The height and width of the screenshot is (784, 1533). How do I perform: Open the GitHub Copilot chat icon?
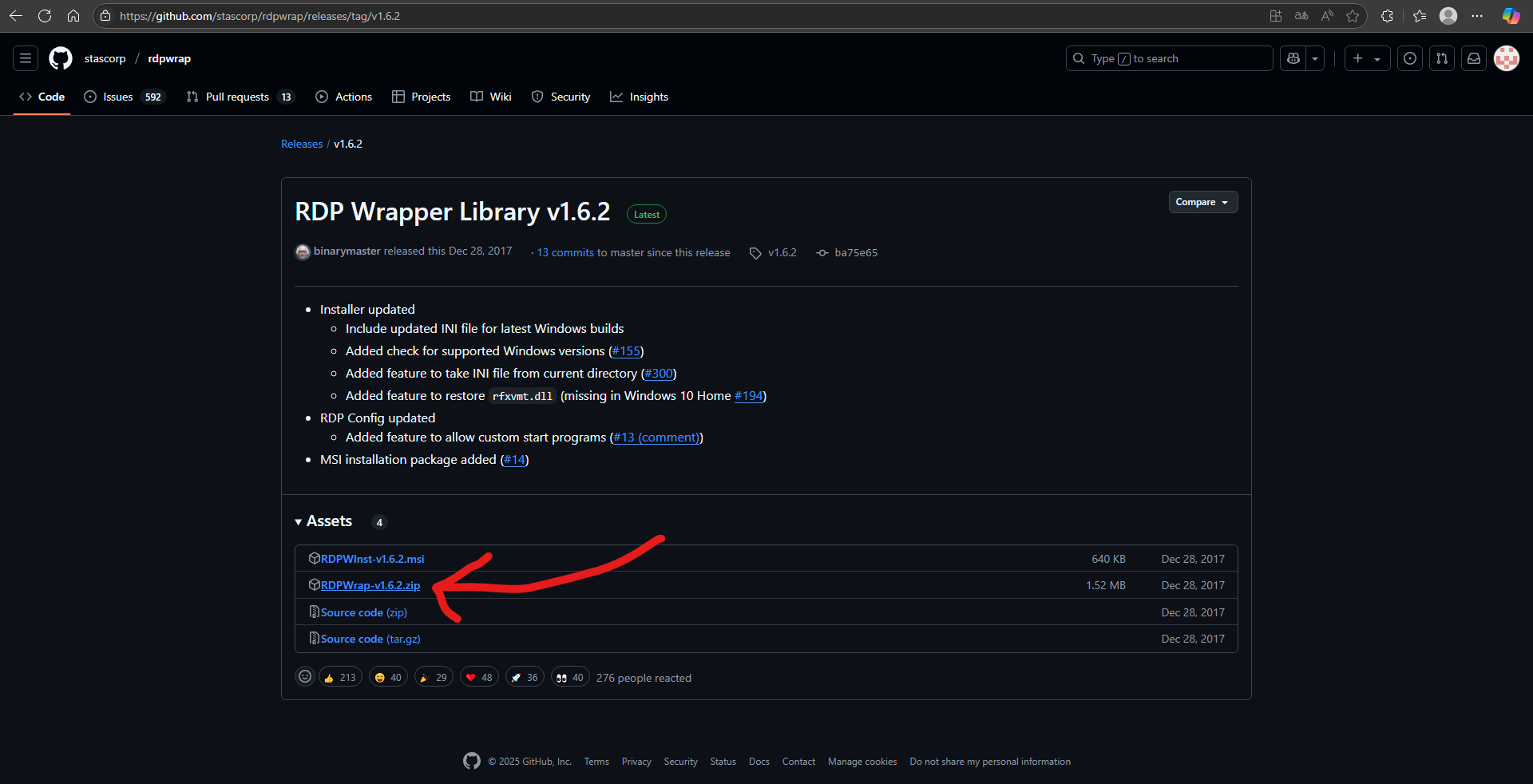(1293, 58)
